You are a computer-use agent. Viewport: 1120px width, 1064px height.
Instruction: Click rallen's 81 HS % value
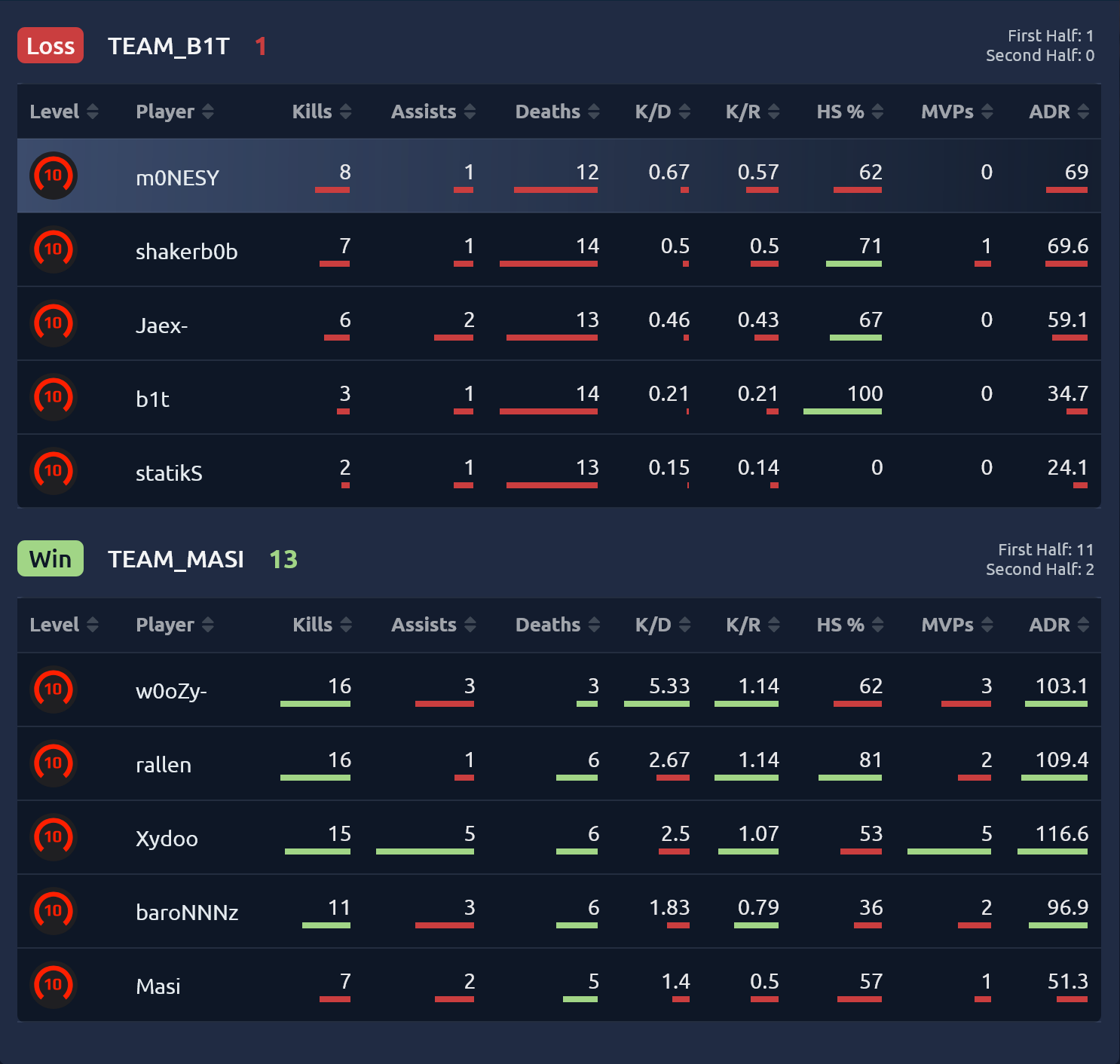(x=871, y=760)
